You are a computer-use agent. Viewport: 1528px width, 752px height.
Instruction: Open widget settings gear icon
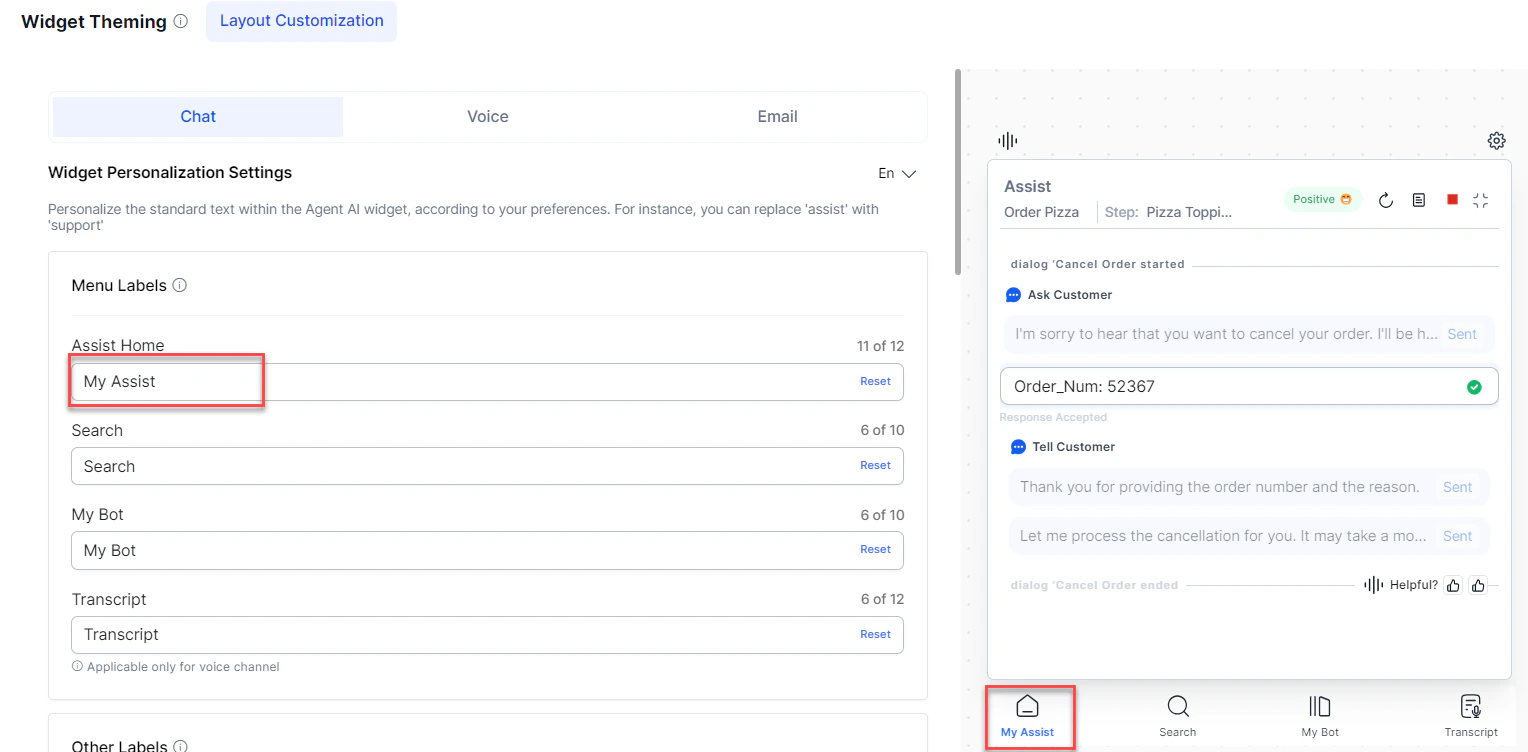click(x=1496, y=140)
